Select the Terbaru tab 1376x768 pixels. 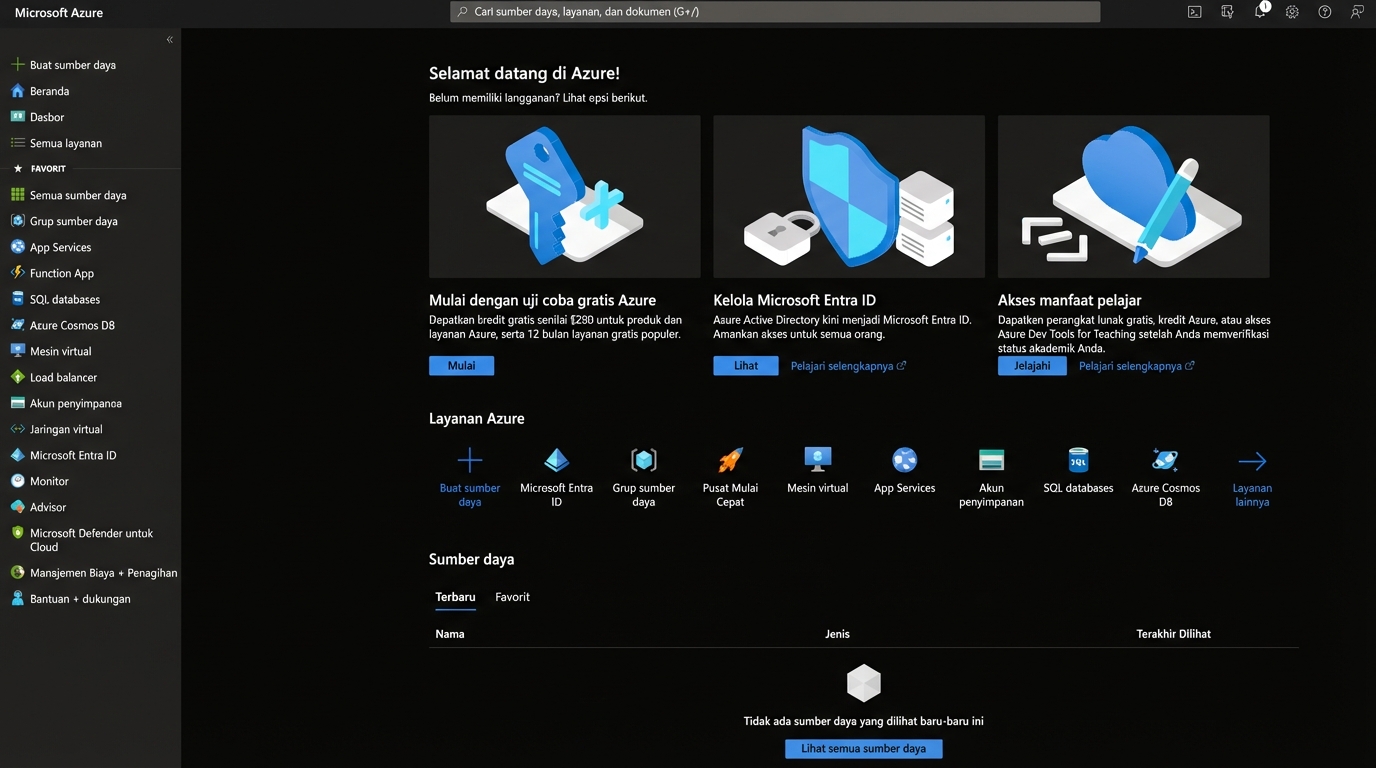coord(455,597)
